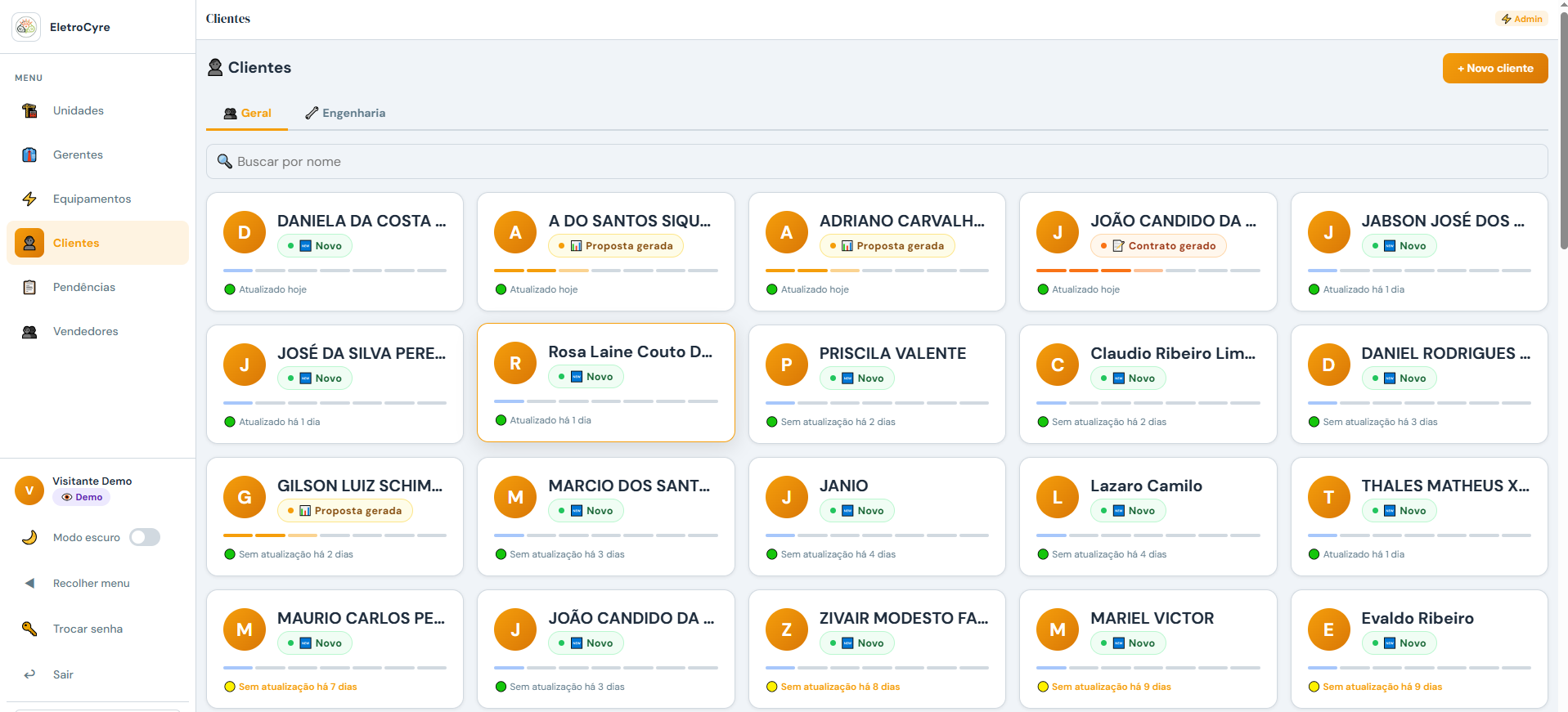Open Equipamentos menu item

[x=97, y=199]
